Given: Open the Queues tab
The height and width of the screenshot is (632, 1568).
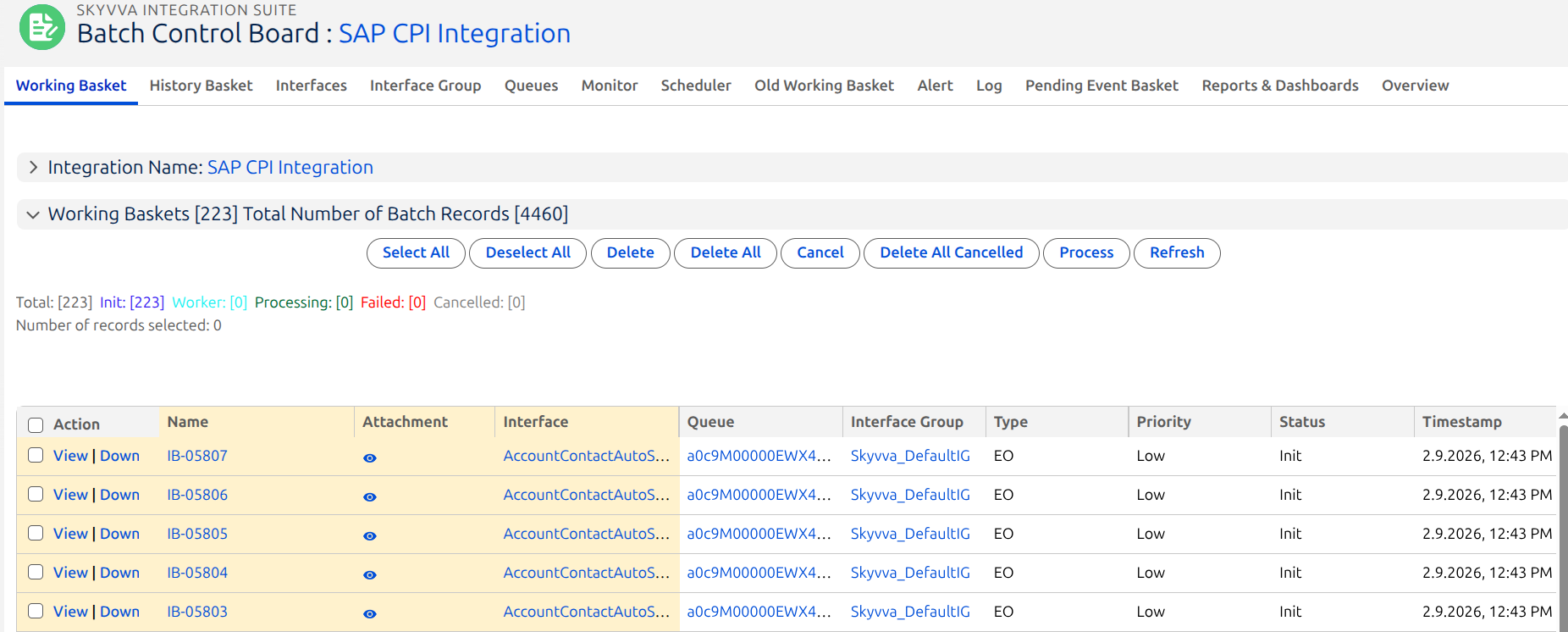Looking at the screenshot, I should pos(531,86).
